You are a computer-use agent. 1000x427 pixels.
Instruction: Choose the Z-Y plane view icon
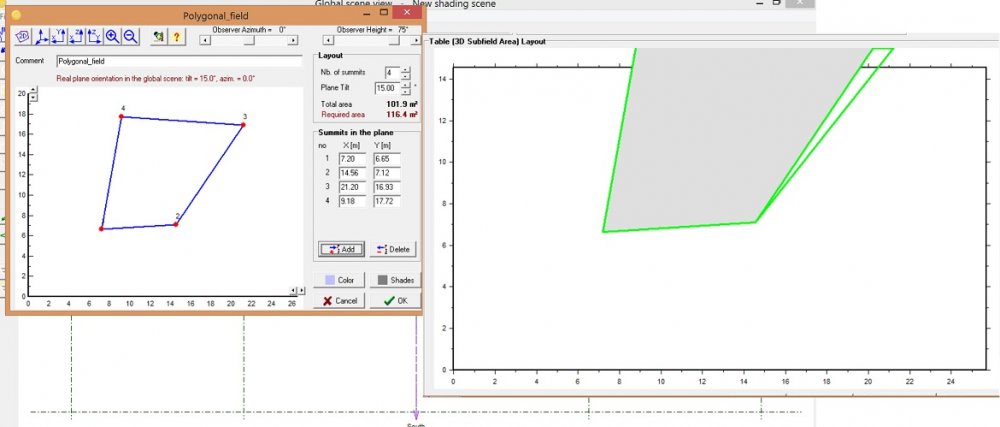point(94,36)
